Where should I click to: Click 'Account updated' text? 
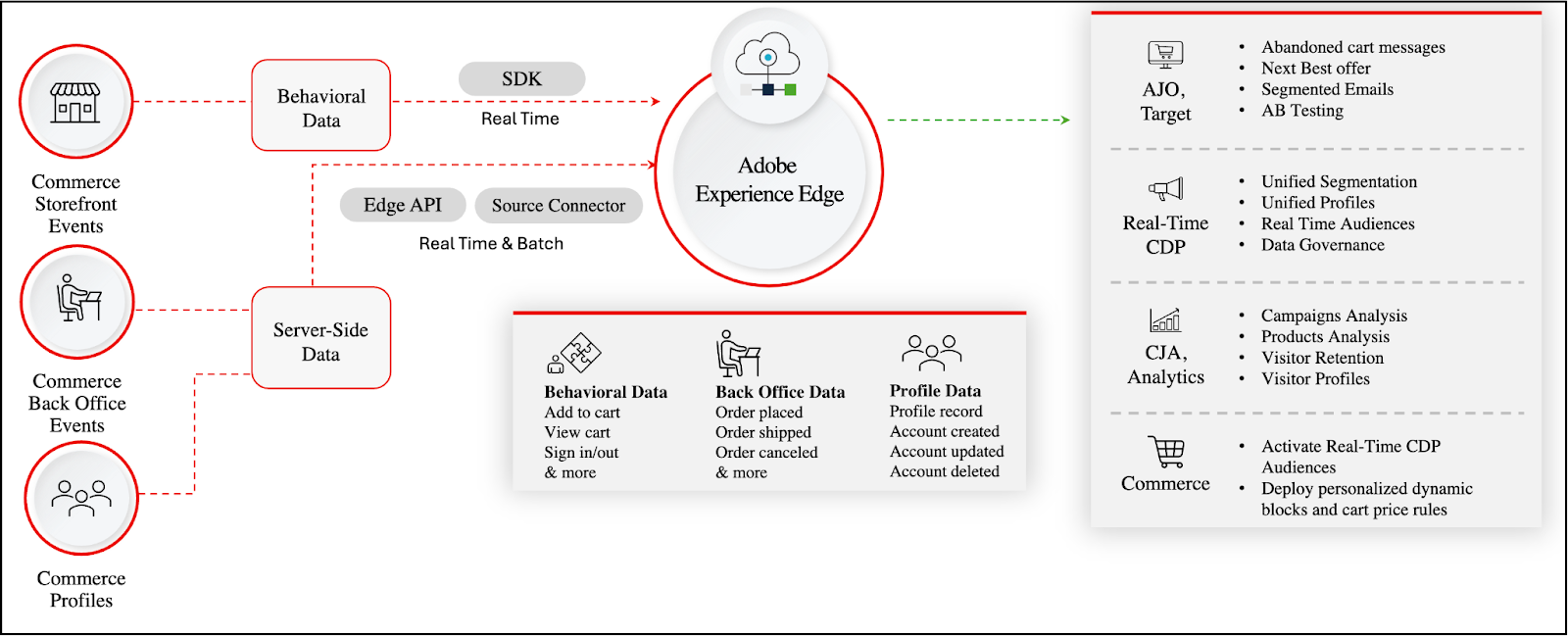[947, 452]
